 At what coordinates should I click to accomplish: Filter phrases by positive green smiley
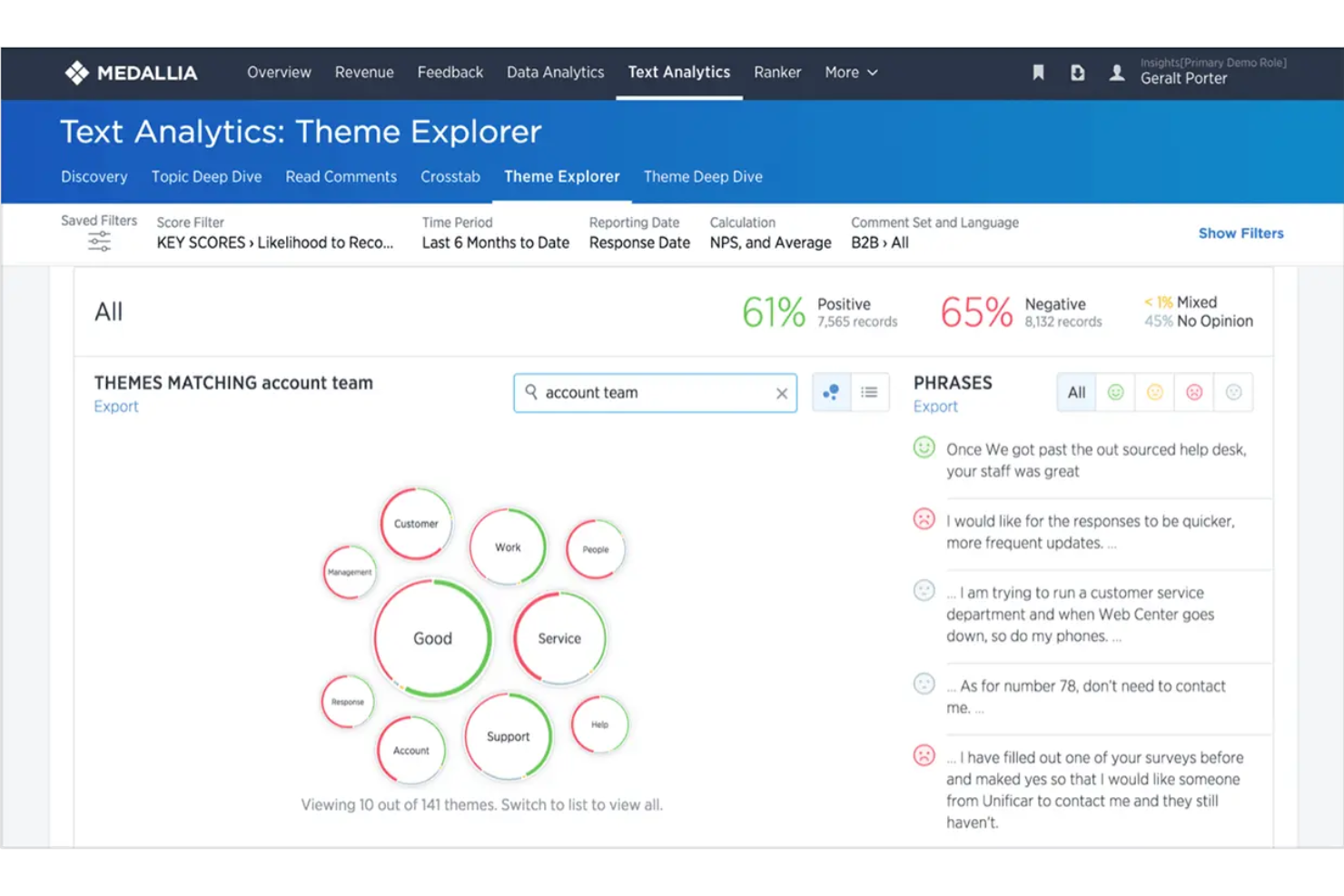pyautogui.click(x=1116, y=392)
